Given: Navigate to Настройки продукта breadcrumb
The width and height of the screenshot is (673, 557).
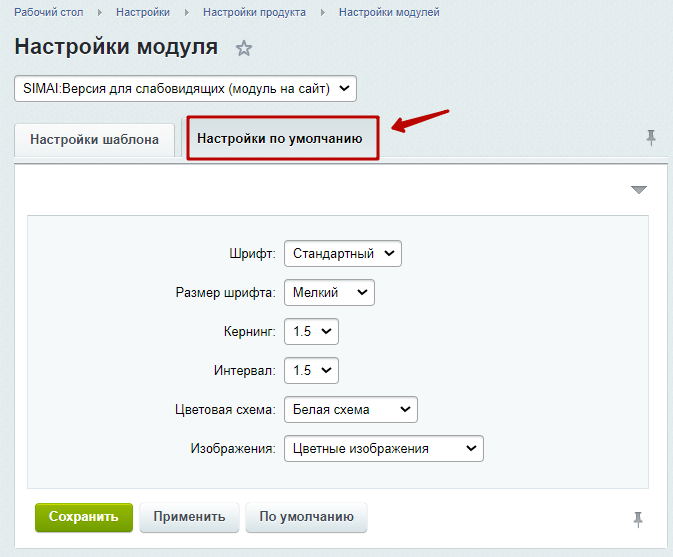Looking at the screenshot, I should pyautogui.click(x=254, y=12).
